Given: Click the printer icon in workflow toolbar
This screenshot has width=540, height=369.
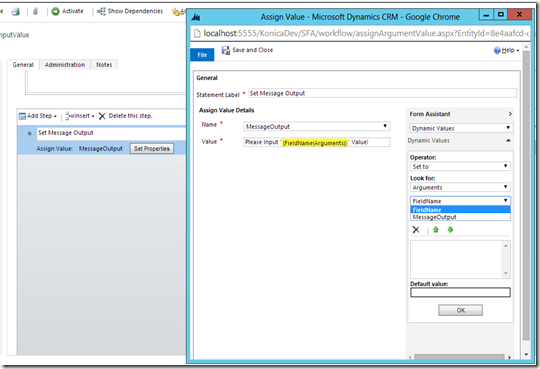Looking at the screenshot, I should pyautogui.click(x=15, y=11).
